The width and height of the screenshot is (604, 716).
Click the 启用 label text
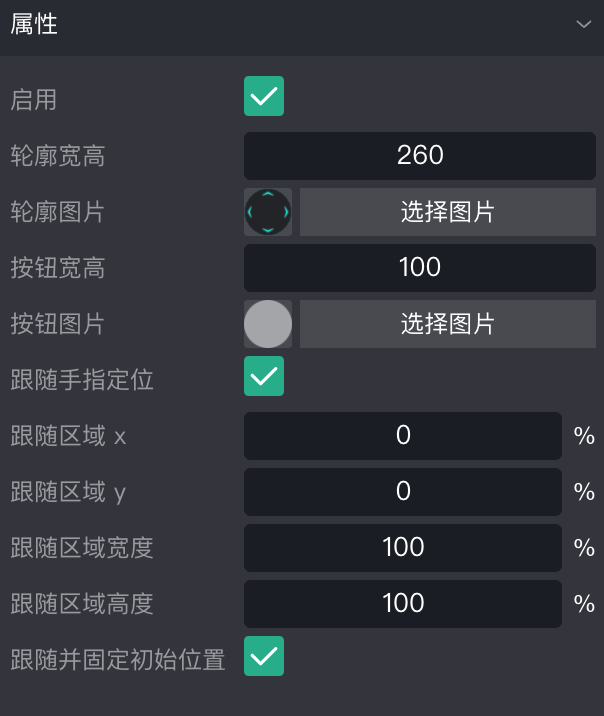click(x=34, y=100)
